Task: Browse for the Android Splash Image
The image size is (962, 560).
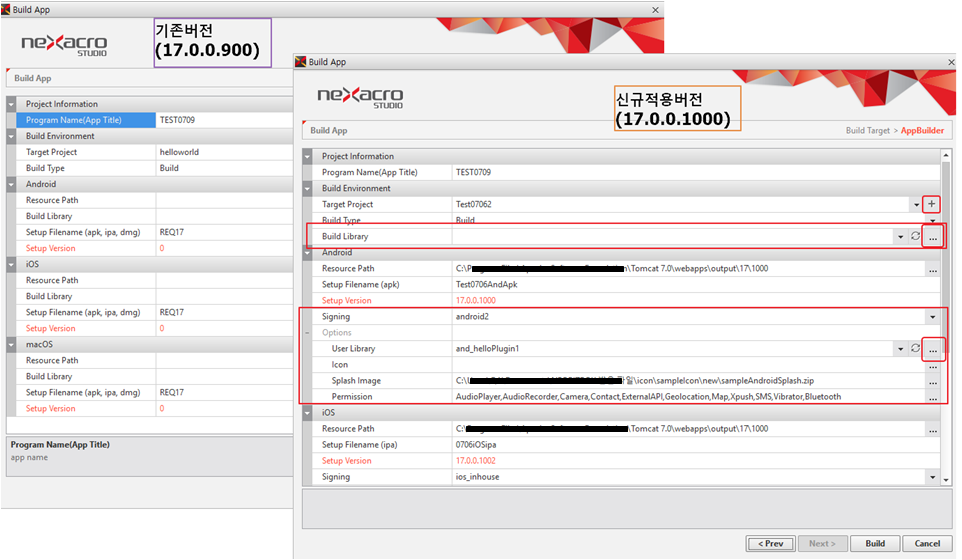Action: [932, 381]
